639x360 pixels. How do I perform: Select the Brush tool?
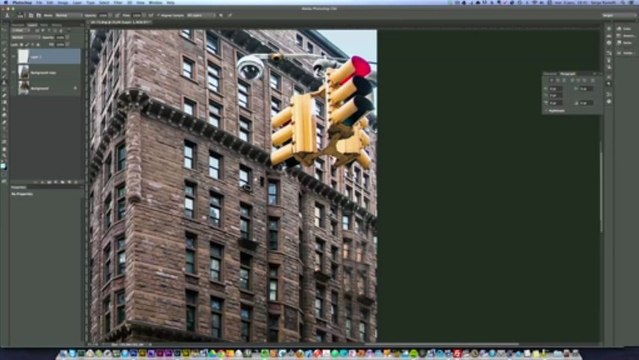(x=4, y=76)
